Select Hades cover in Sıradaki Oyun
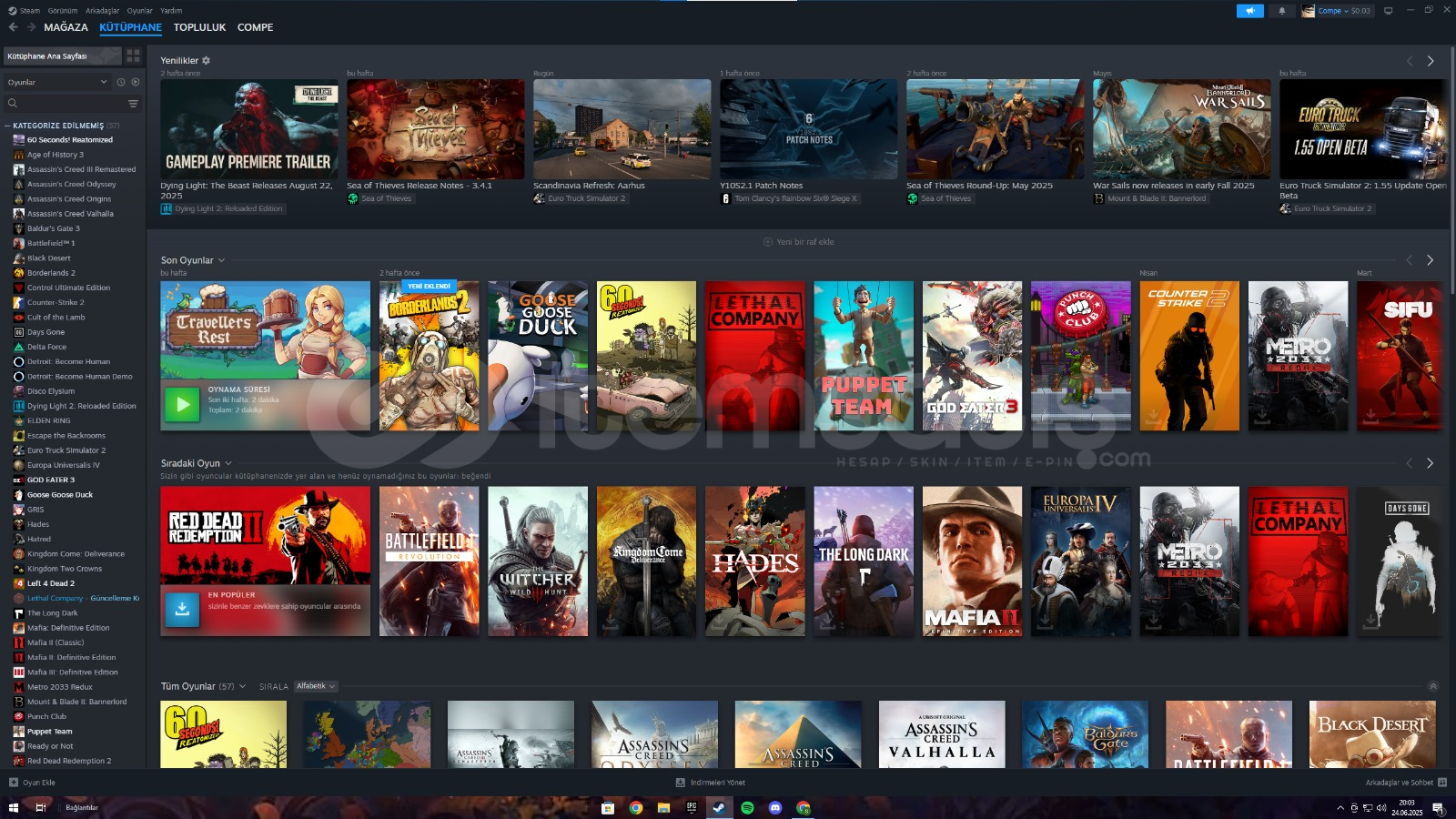The image size is (1456, 819). click(x=754, y=561)
